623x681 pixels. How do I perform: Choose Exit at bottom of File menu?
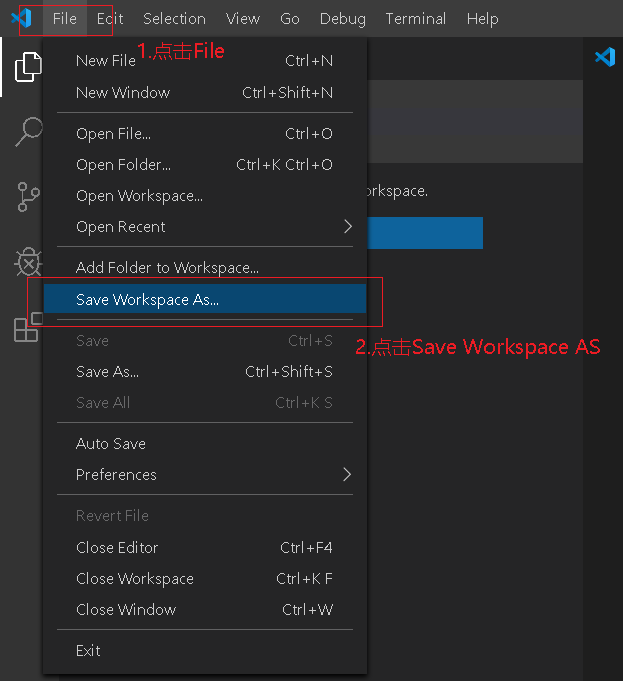[x=88, y=650]
